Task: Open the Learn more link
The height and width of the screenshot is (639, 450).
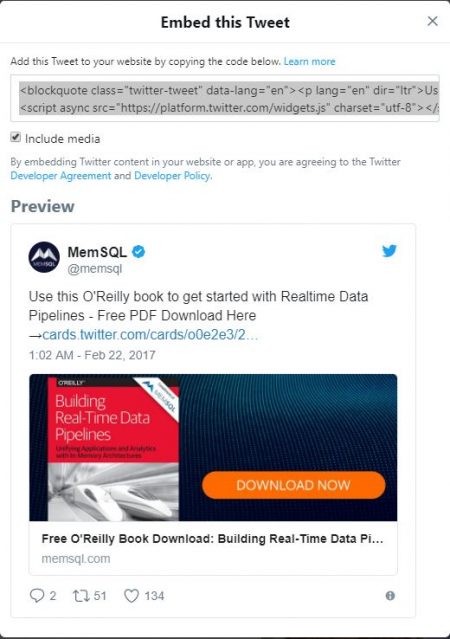Action: click(x=309, y=62)
